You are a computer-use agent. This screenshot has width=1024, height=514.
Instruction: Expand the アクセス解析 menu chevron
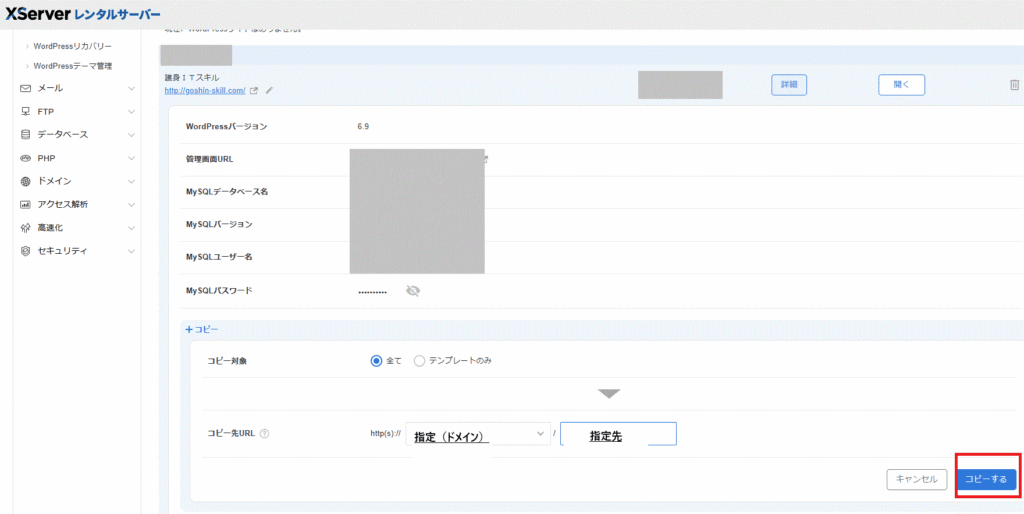[131, 204]
